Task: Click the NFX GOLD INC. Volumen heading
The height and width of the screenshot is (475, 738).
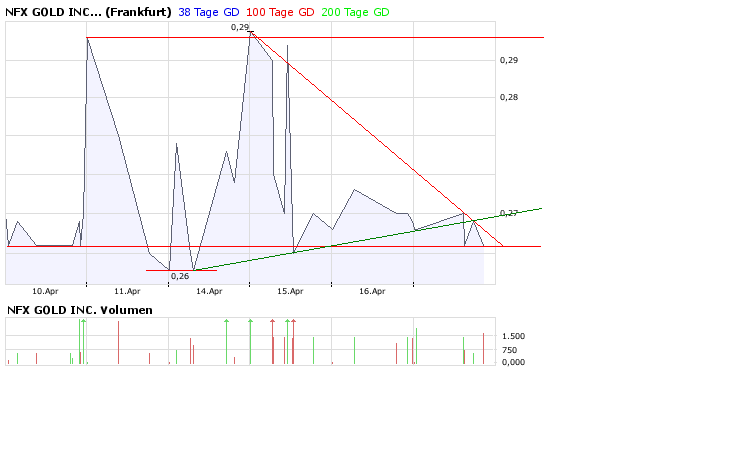Action: (80, 310)
